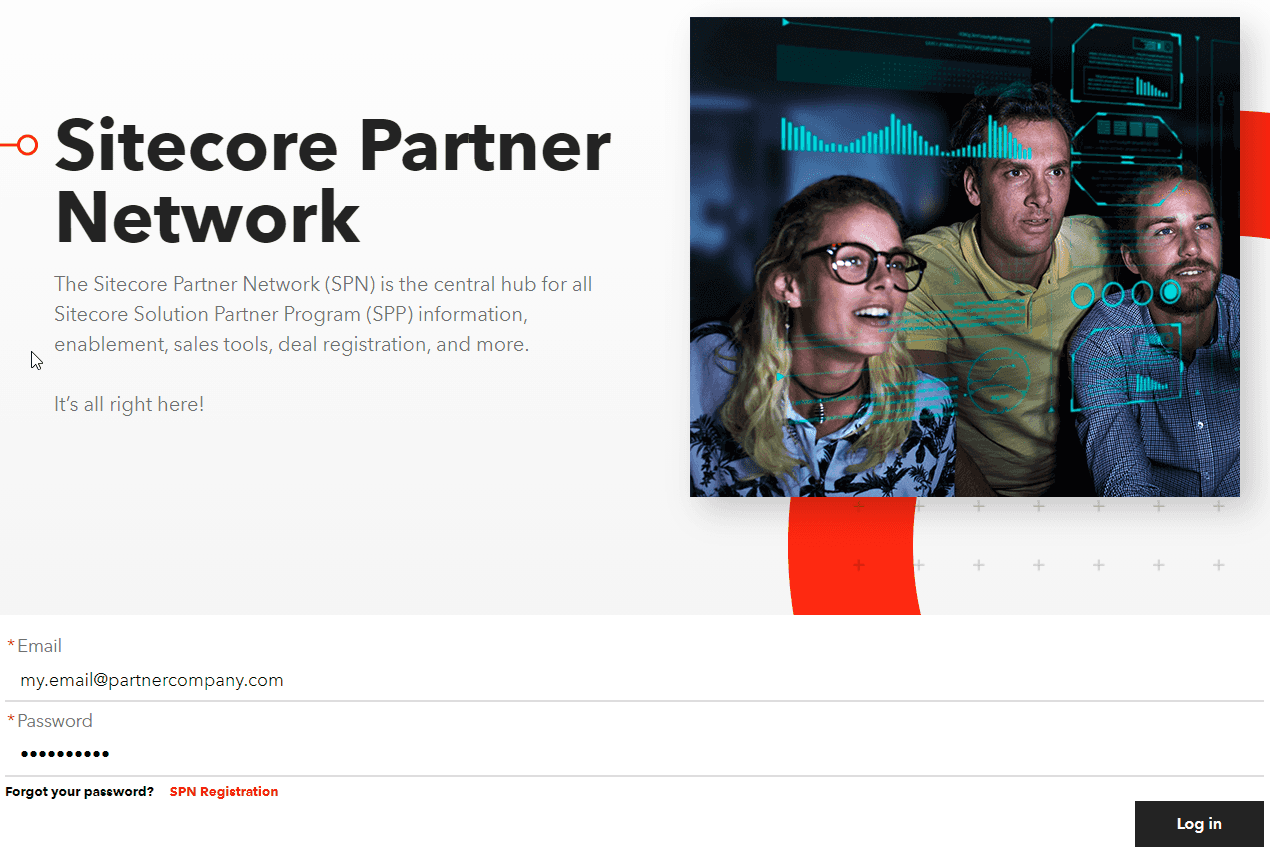The width and height of the screenshot is (1270, 856).
Task: Open the SPN Registration link
Action: (224, 791)
